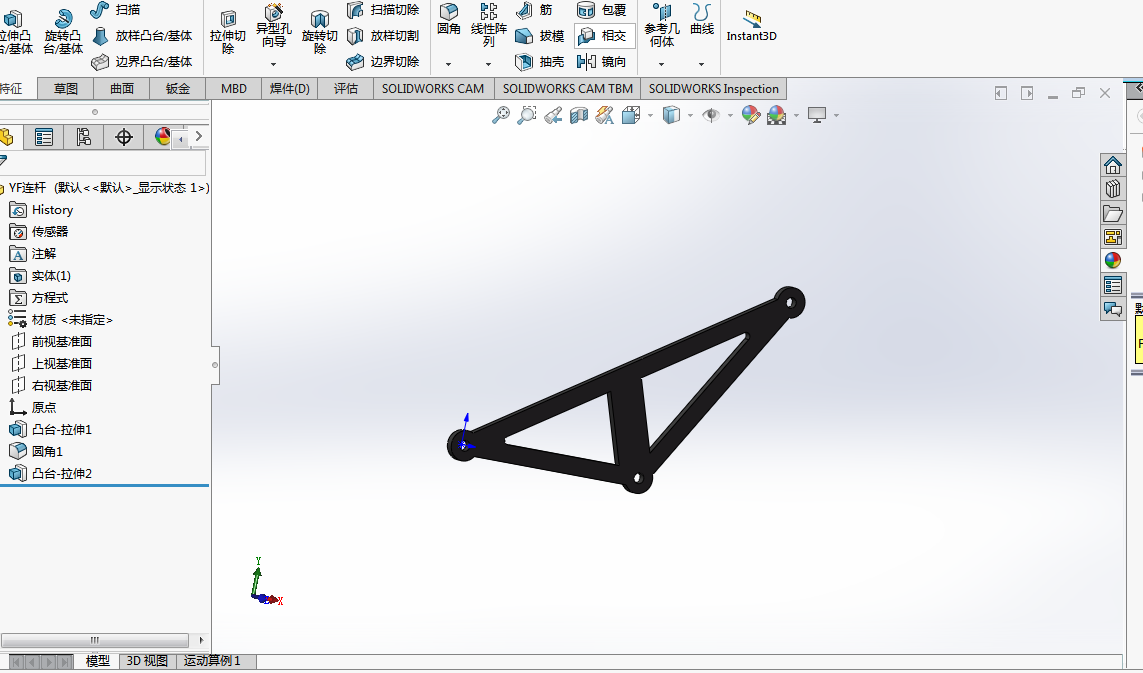This screenshot has height=673, width=1143.
Task: Open the MBD tab
Action: (234, 89)
